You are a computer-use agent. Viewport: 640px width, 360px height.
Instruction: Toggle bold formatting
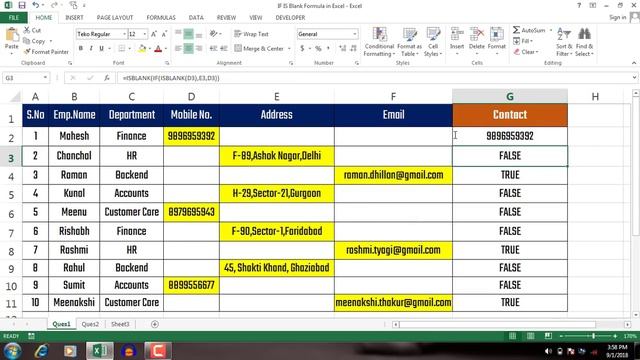[x=81, y=49]
